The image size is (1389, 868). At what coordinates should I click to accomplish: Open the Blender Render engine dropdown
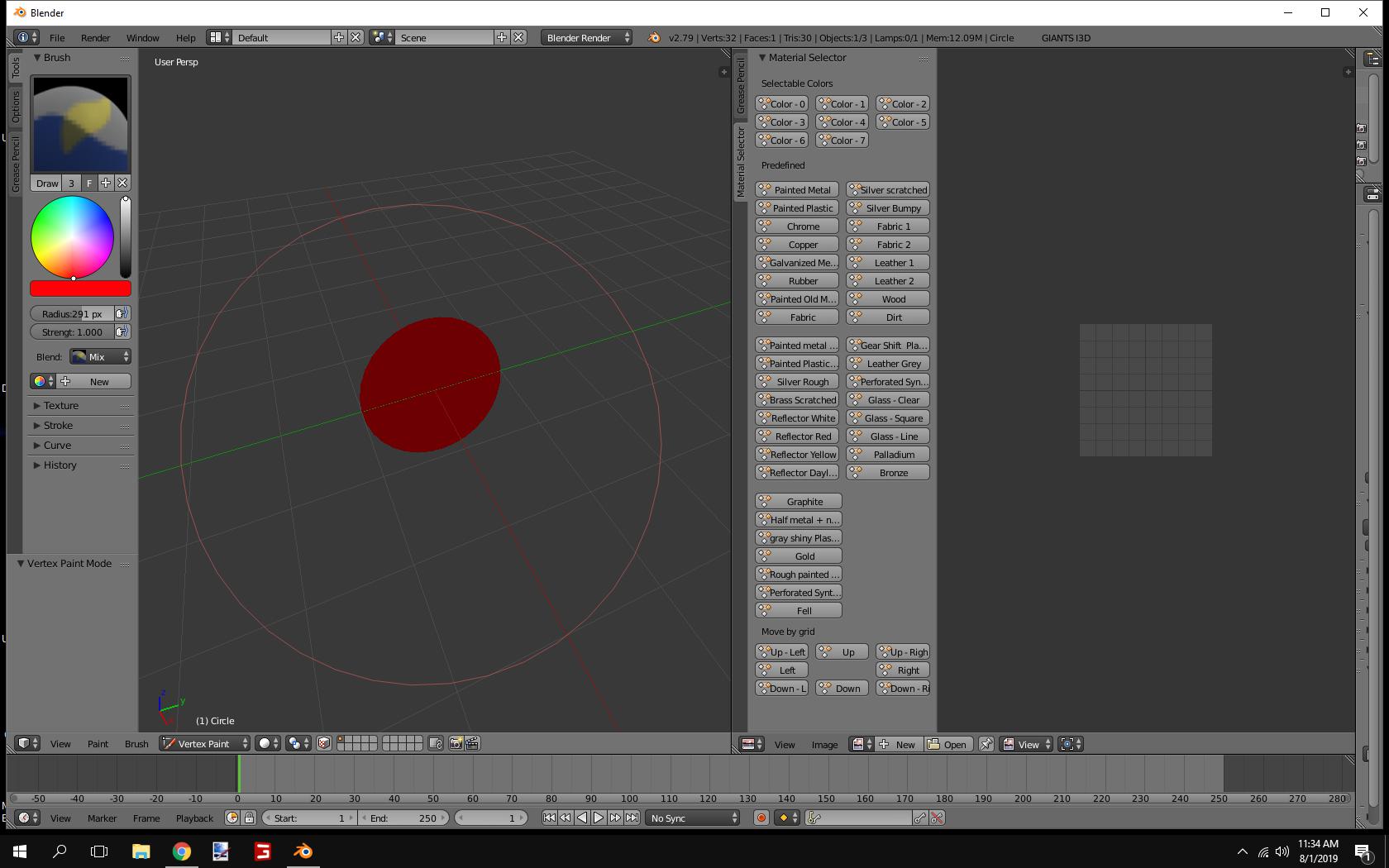click(x=586, y=38)
